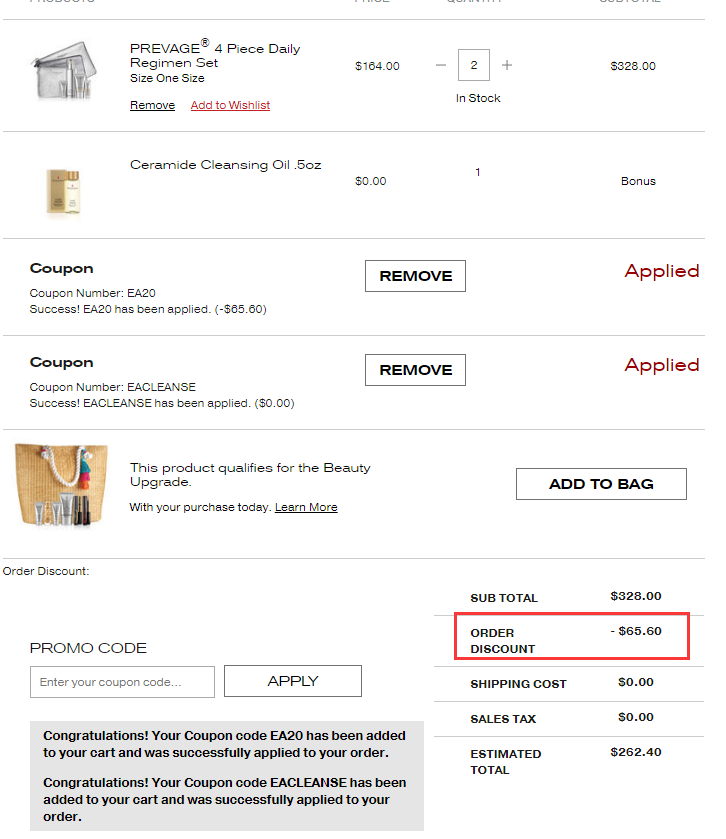The width and height of the screenshot is (726, 839).
Task: Select the Order Discount amount of -$65.60
Action: pos(635,631)
